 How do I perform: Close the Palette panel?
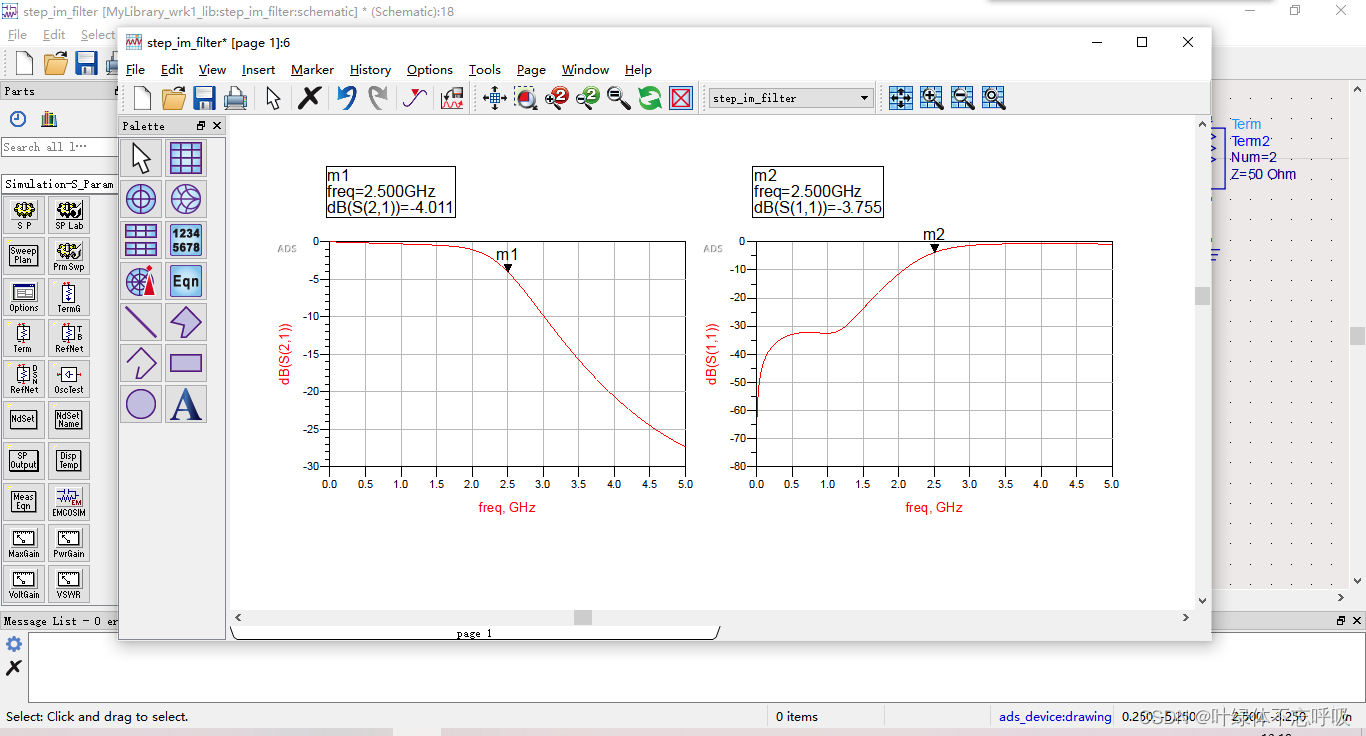[216, 126]
